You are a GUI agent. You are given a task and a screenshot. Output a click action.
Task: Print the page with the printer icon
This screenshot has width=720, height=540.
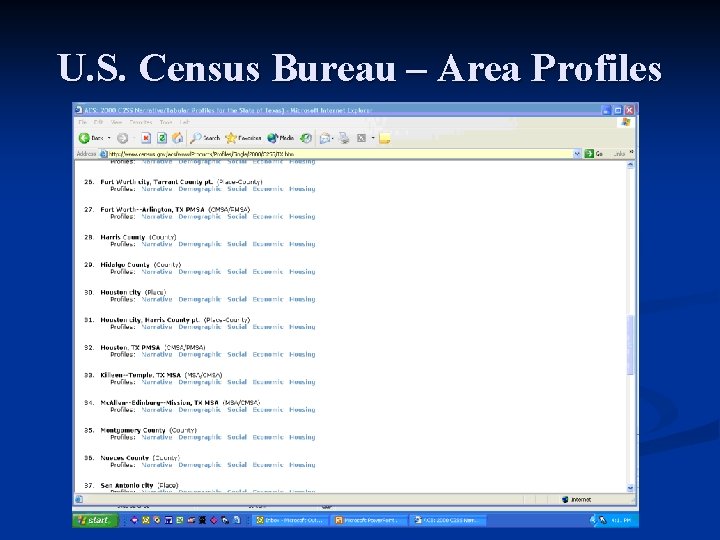click(x=344, y=138)
